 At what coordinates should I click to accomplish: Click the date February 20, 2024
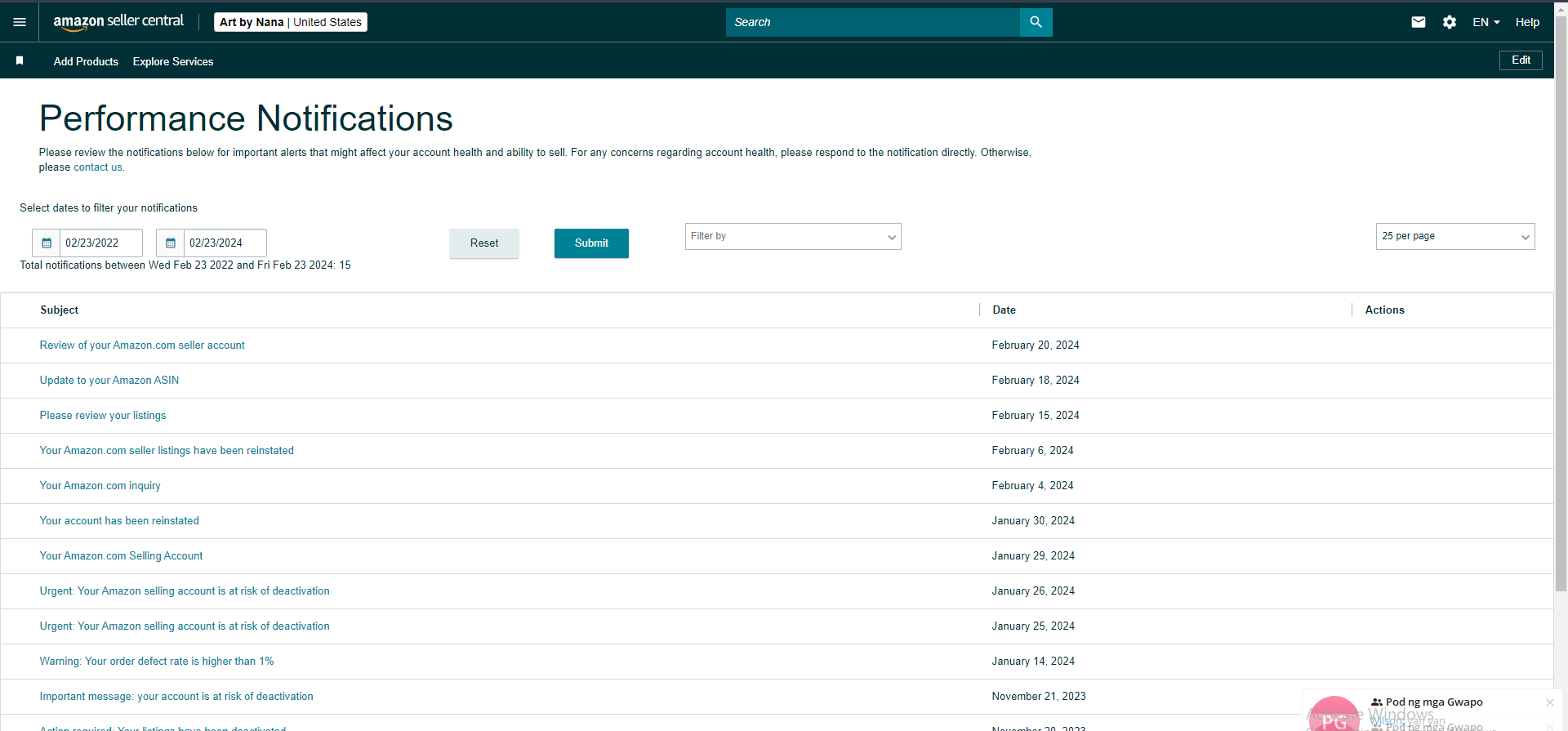[x=1036, y=345]
